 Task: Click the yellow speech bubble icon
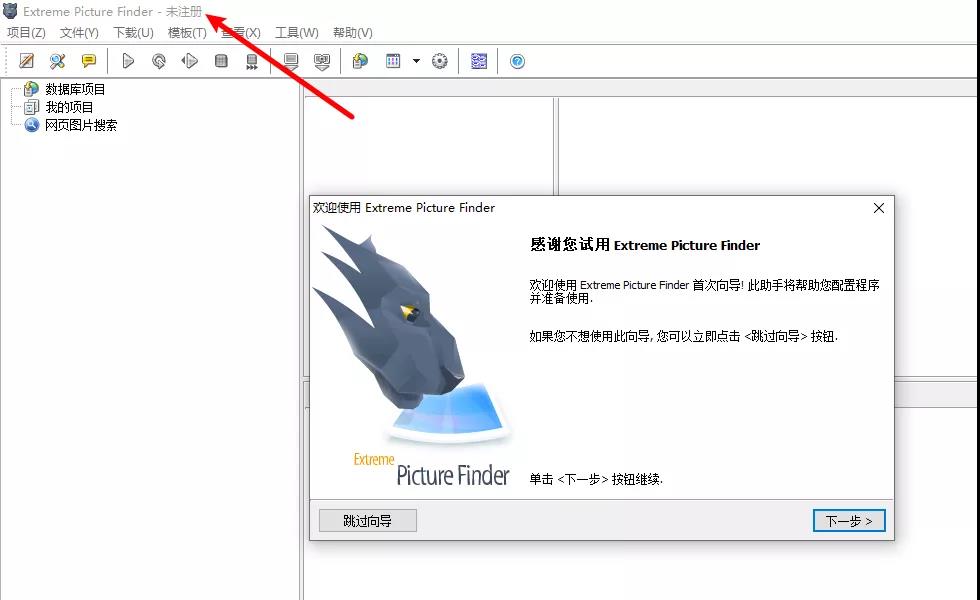(89, 61)
